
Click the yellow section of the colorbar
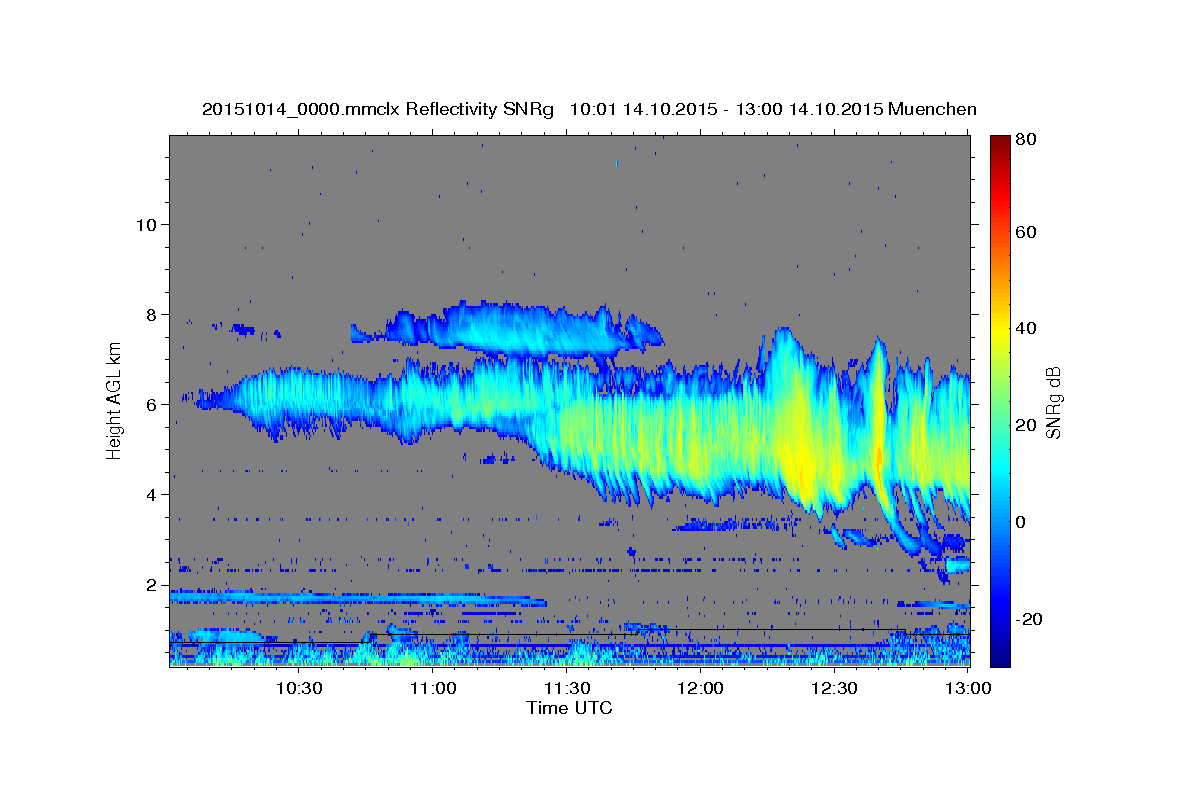point(1000,330)
